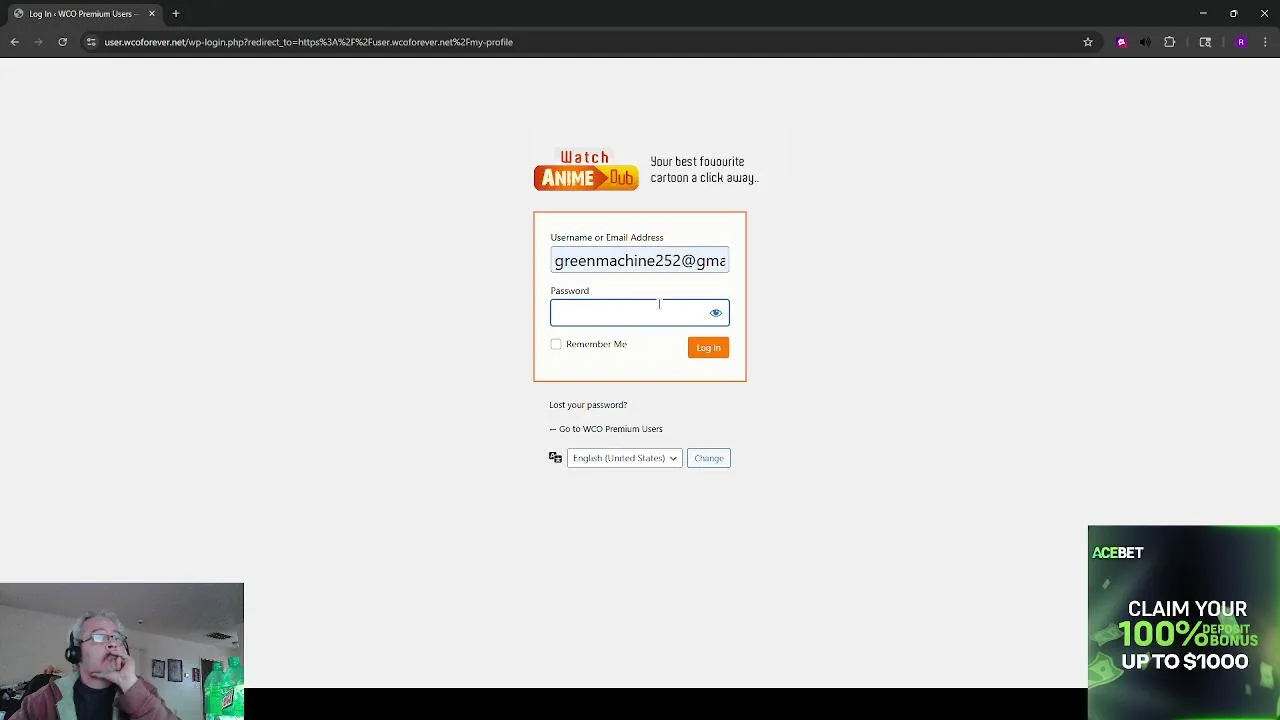Click the speaker volume extension icon

click(1145, 42)
